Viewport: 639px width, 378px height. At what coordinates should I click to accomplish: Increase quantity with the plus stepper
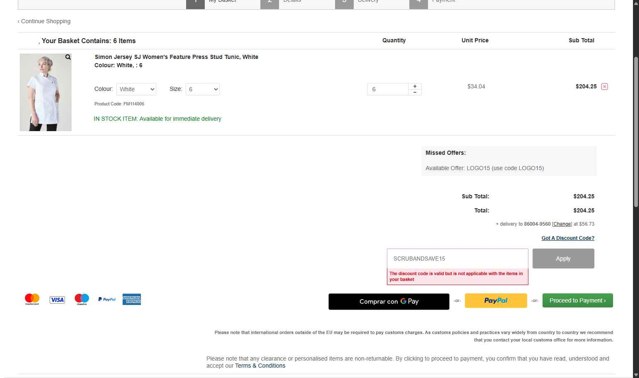(415, 86)
